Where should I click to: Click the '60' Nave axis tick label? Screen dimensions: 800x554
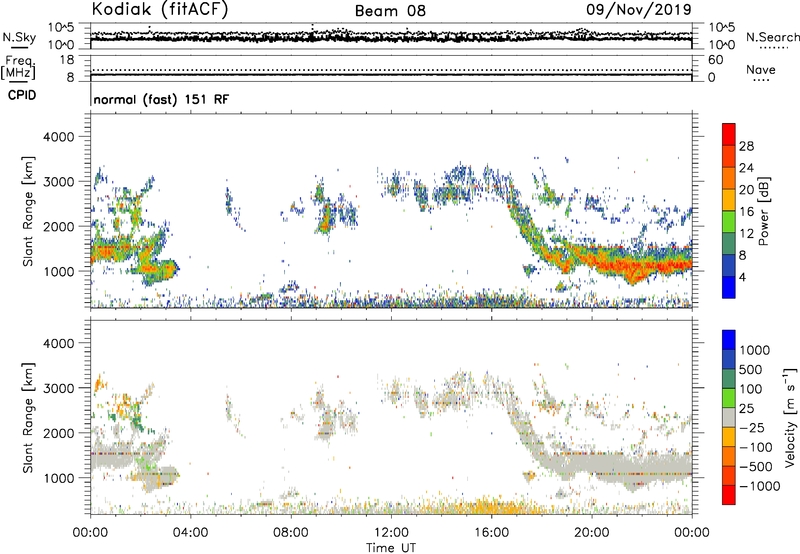[x=715, y=60]
